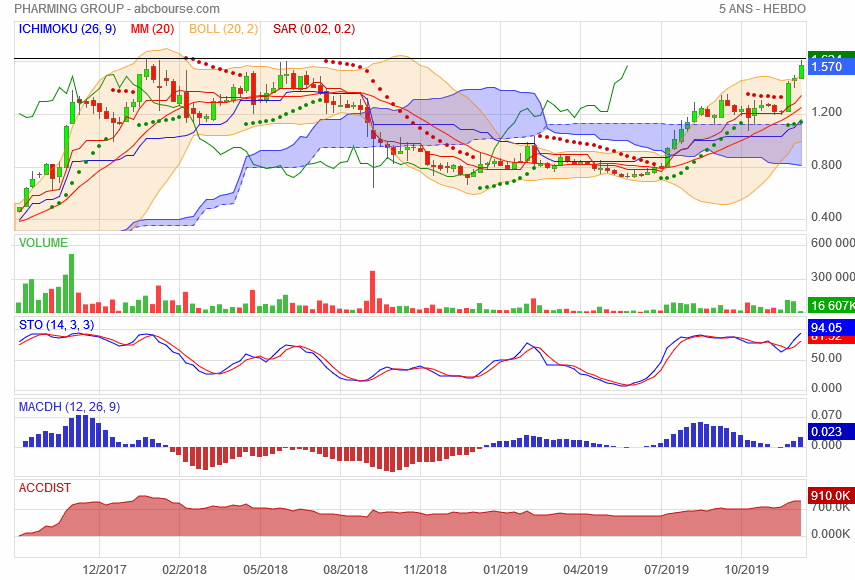This screenshot has height=580, width=855.
Task: Click the blue 1.570 last price tag
Action: coord(832,67)
